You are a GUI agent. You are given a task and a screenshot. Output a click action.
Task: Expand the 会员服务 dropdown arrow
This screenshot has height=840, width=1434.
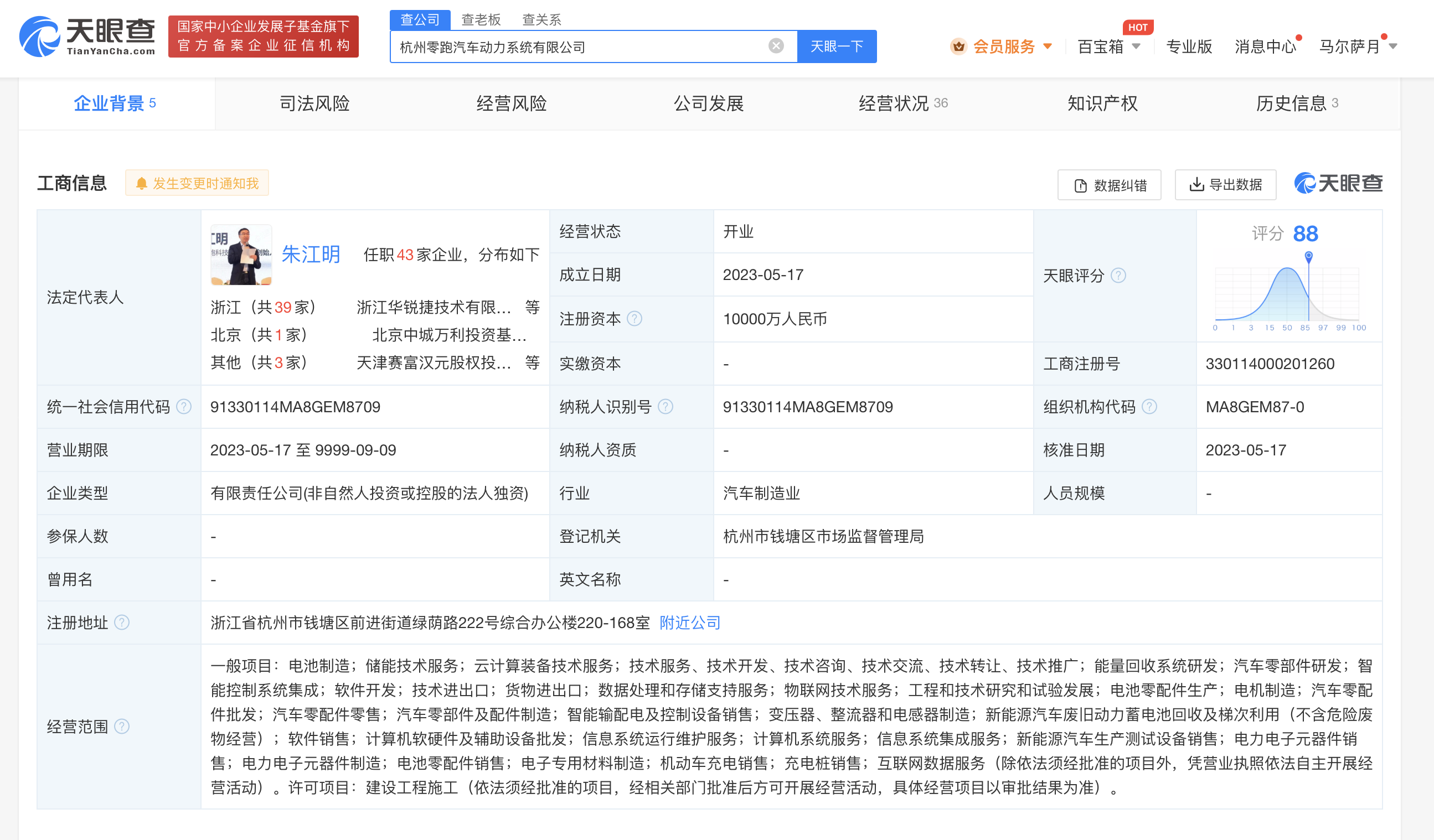click(x=1048, y=46)
